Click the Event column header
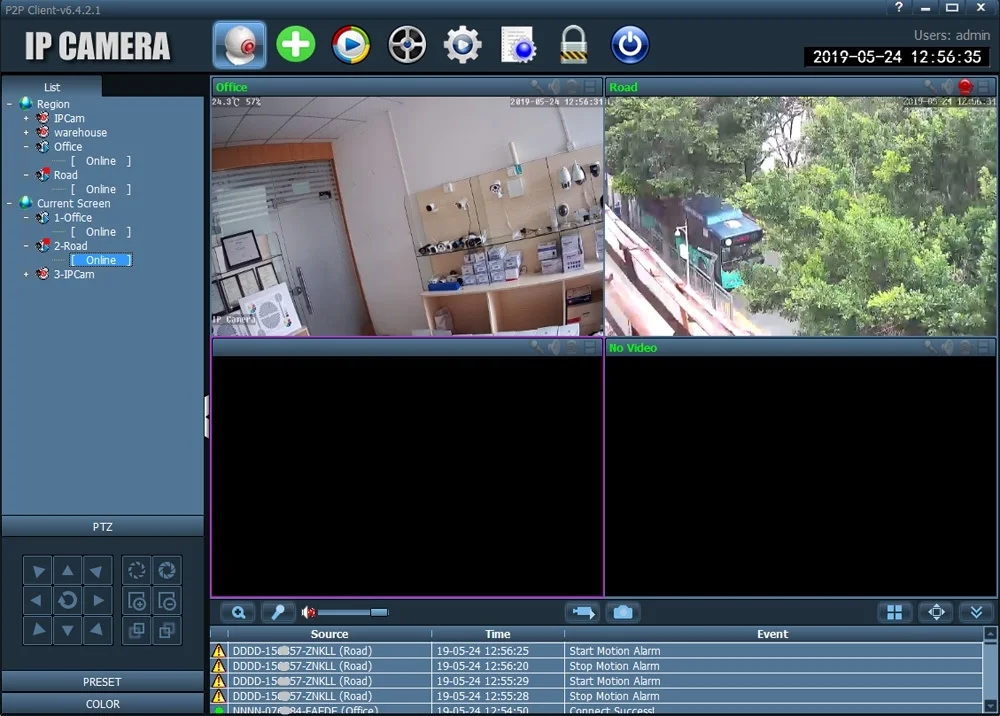This screenshot has width=1000, height=716. pyautogui.click(x=772, y=634)
